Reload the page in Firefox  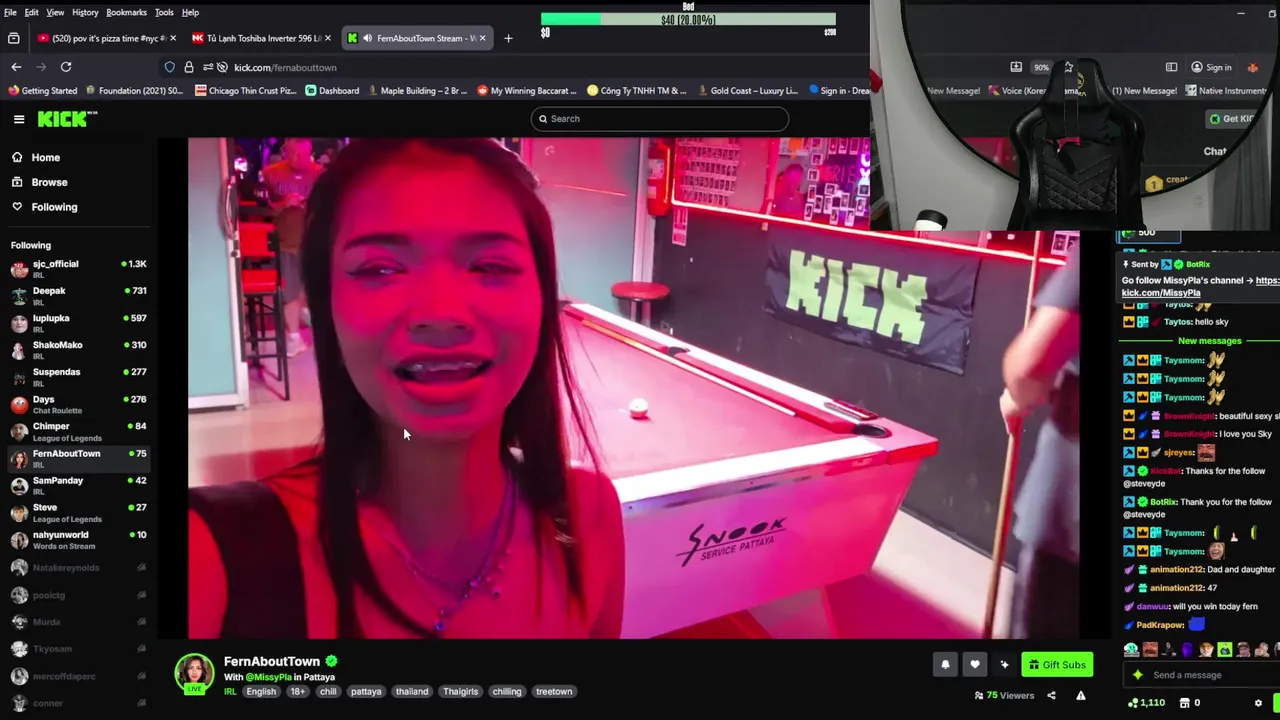coord(66,67)
